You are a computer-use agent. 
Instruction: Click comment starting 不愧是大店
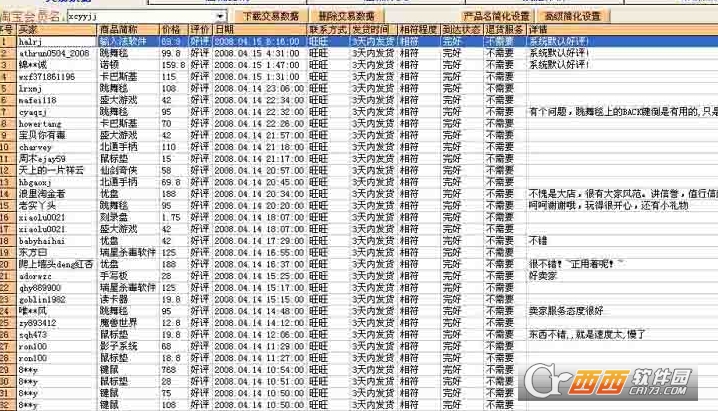tap(623, 194)
